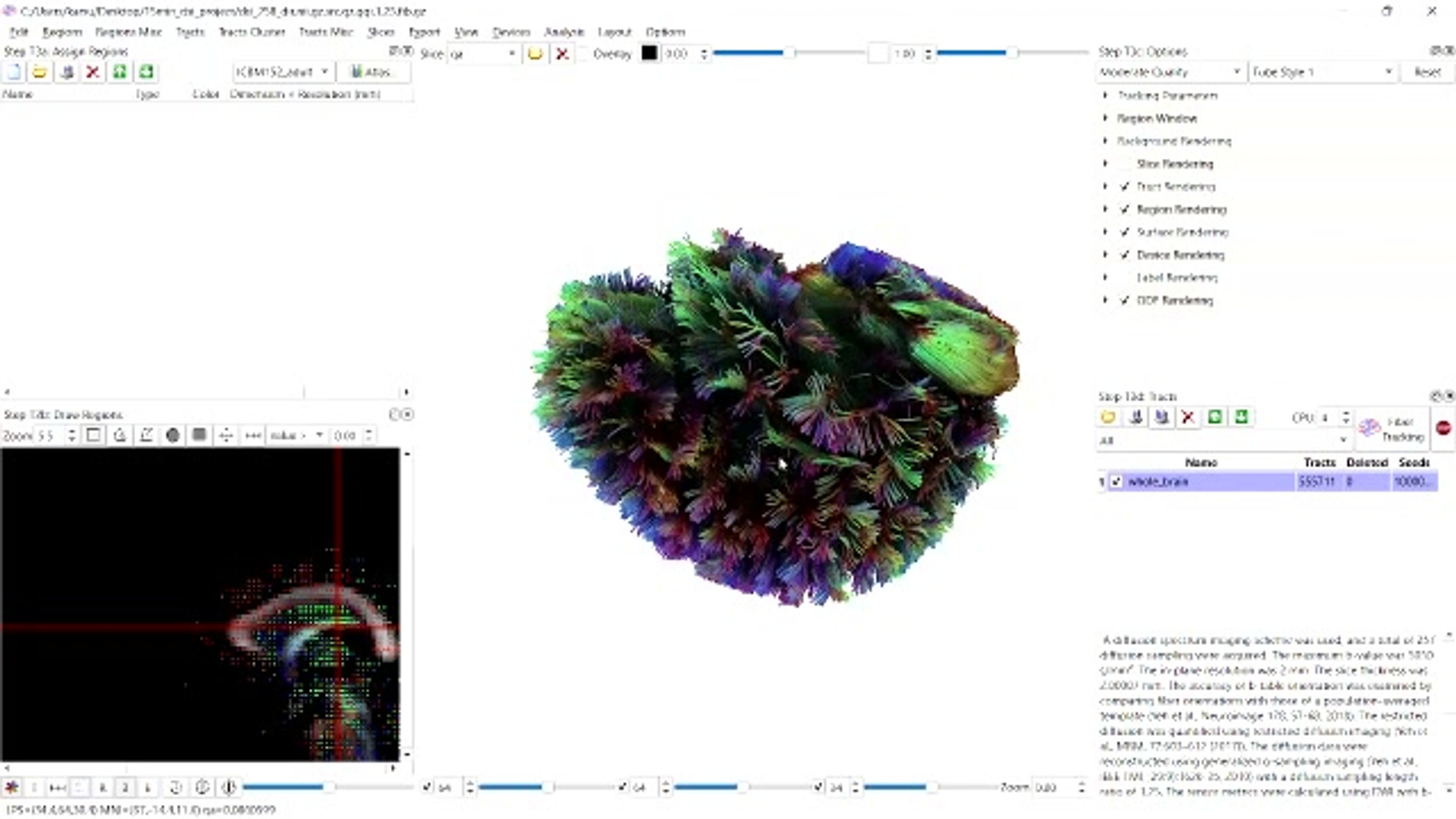
Task: Click the move region arrows icon
Action: click(225, 435)
